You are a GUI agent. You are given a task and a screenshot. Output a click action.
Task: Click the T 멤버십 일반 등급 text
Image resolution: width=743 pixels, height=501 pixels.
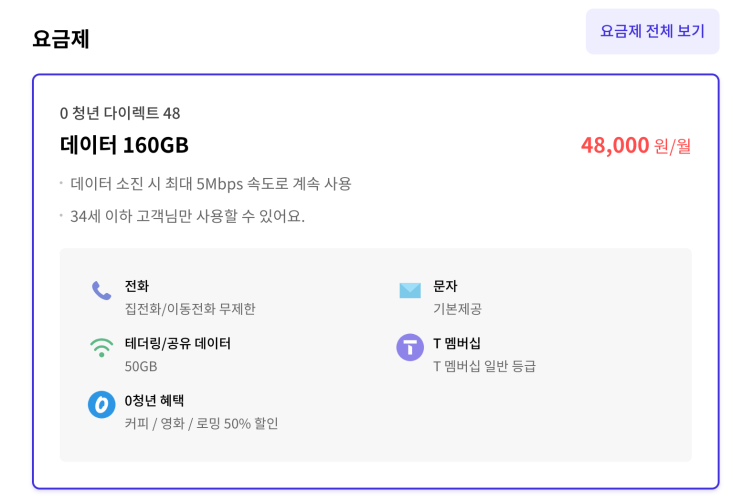pos(484,366)
